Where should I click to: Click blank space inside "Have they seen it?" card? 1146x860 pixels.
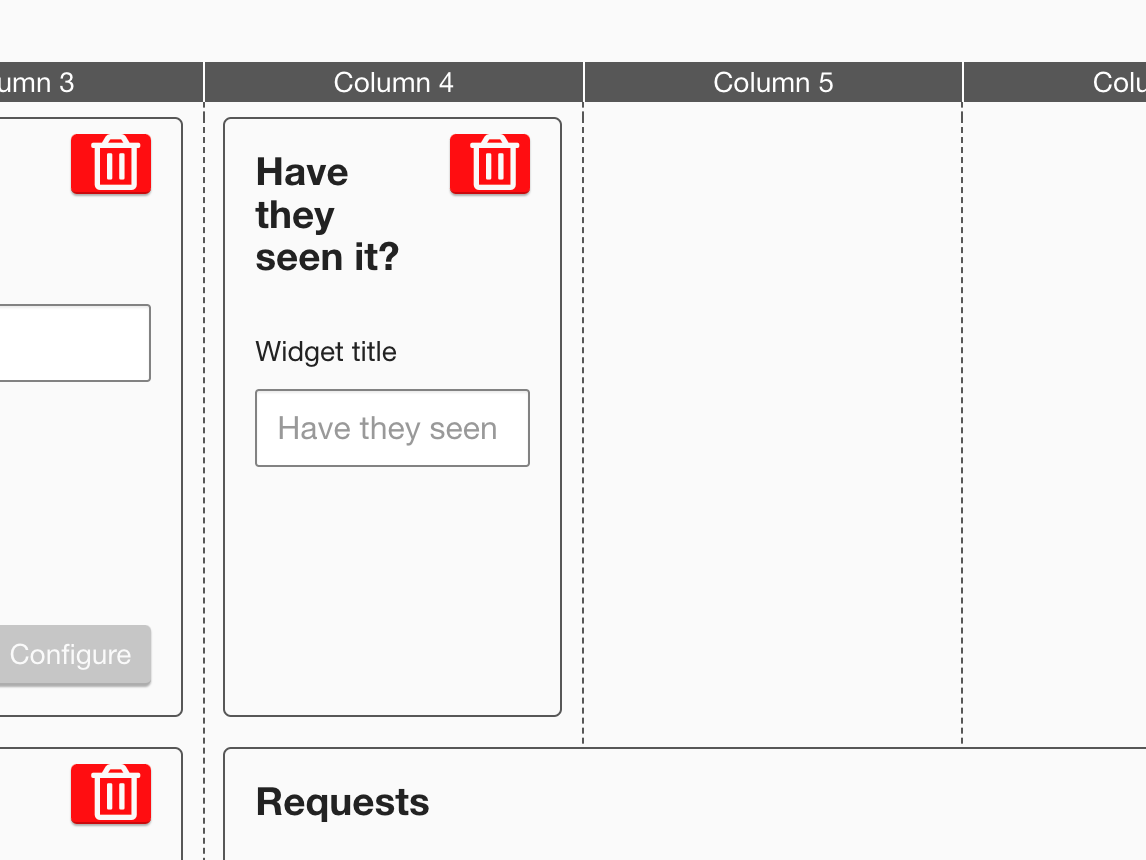pos(392,590)
